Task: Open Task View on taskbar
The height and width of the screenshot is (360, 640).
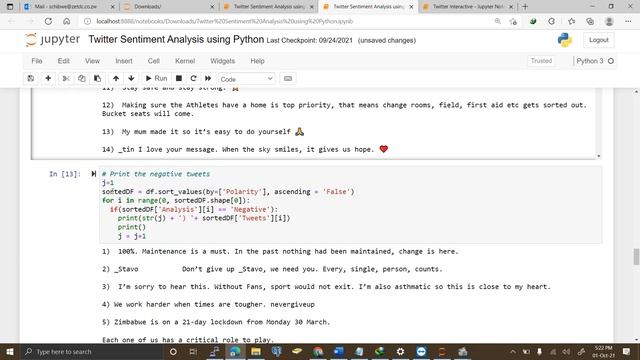Action: [193, 351]
